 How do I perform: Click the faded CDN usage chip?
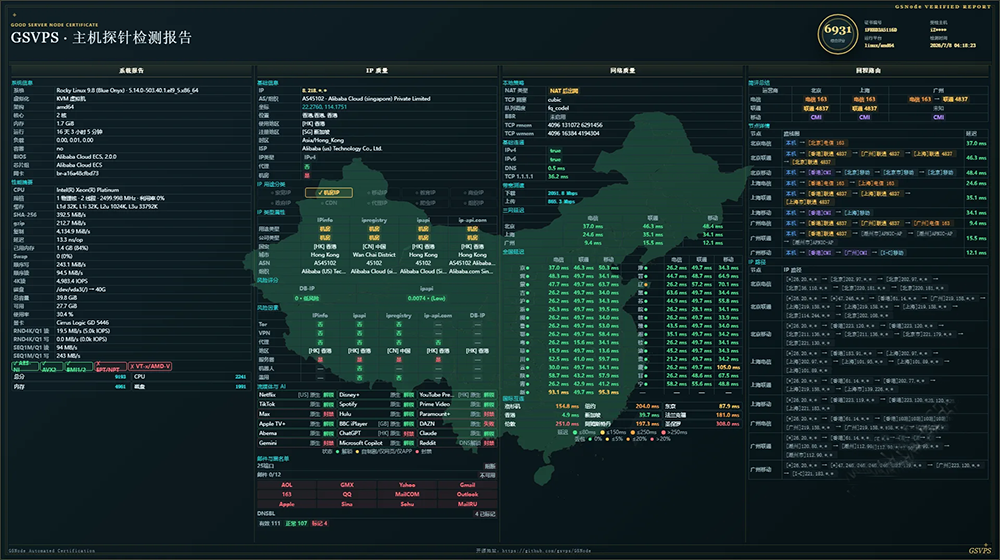coord(331,203)
